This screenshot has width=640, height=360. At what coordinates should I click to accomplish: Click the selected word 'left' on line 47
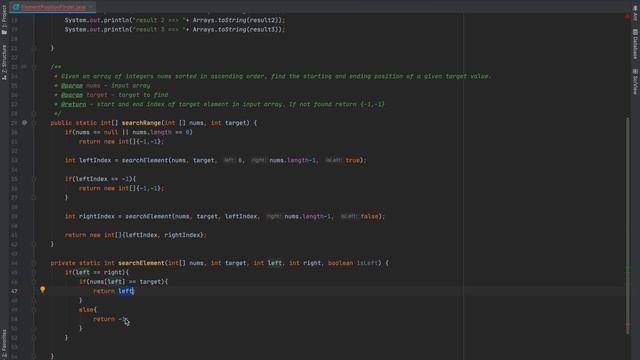pos(126,291)
